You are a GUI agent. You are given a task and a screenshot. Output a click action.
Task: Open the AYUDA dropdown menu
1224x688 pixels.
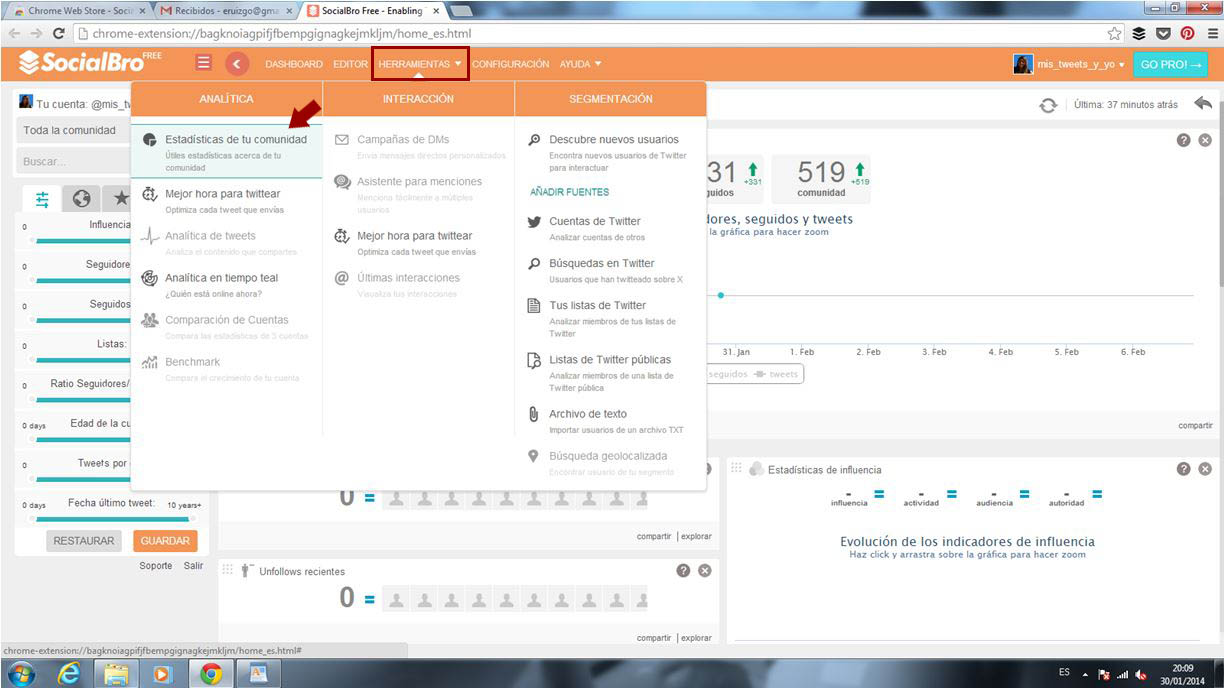[x=580, y=64]
